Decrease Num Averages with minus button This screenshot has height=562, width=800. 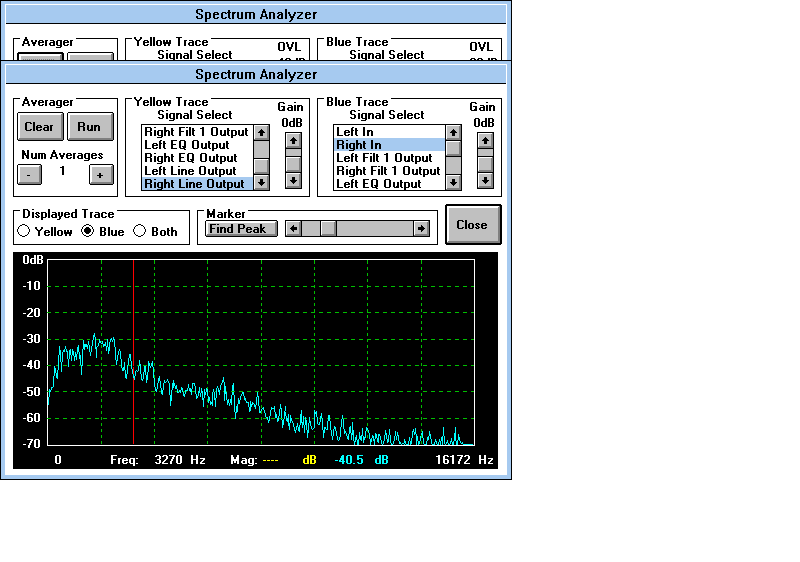[x=29, y=174]
